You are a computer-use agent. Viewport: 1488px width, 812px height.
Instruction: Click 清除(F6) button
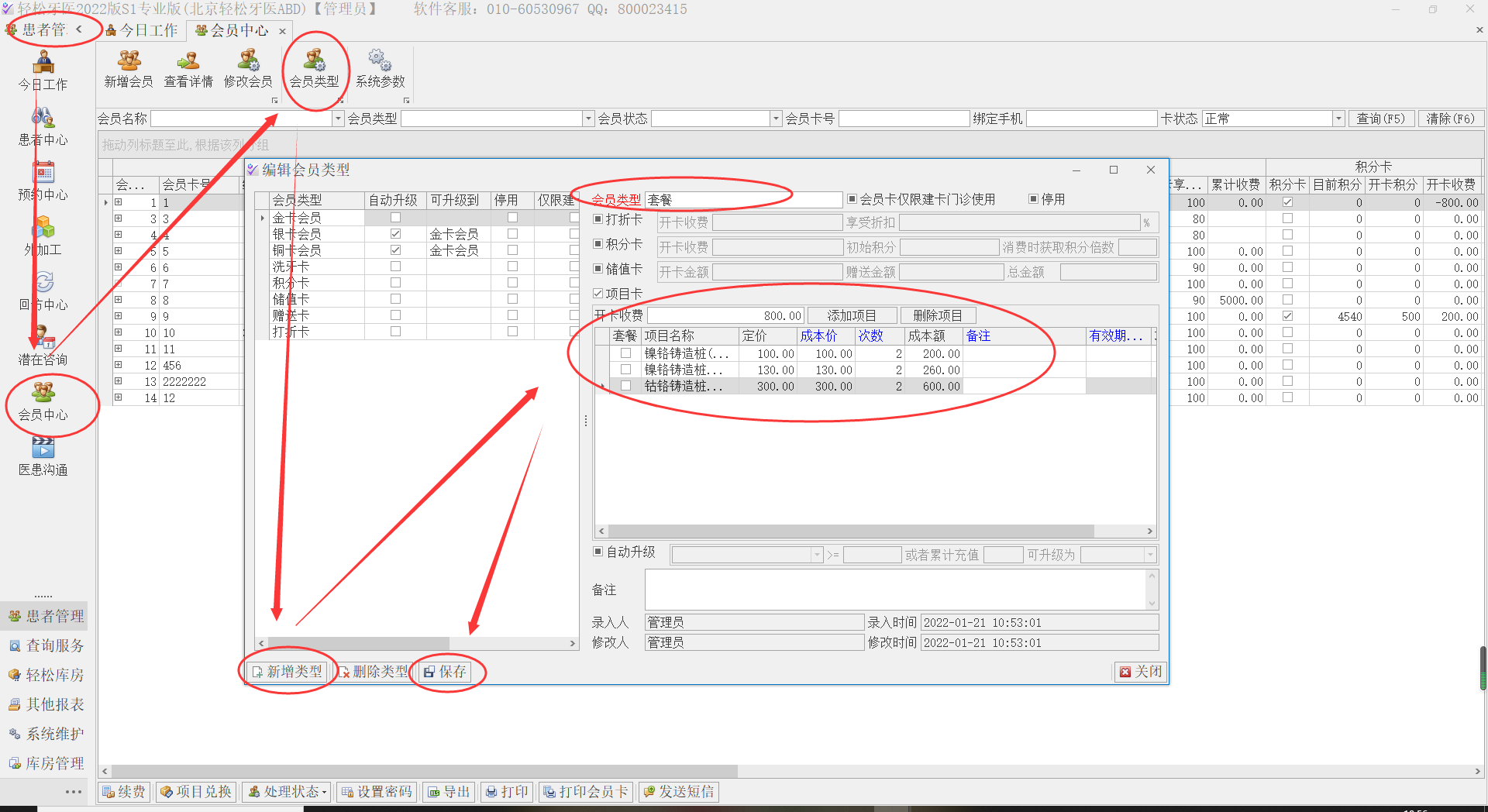[x=1451, y=119]
